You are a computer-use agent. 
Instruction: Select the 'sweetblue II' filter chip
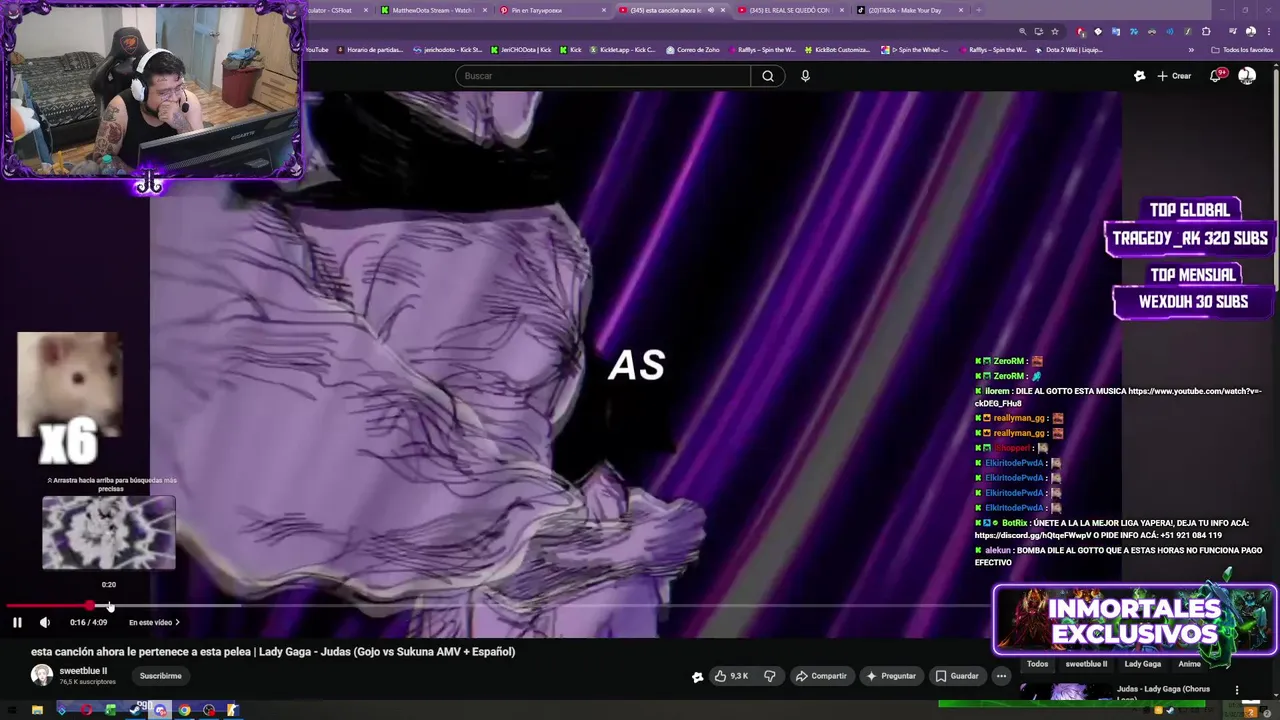(1086, 664)
